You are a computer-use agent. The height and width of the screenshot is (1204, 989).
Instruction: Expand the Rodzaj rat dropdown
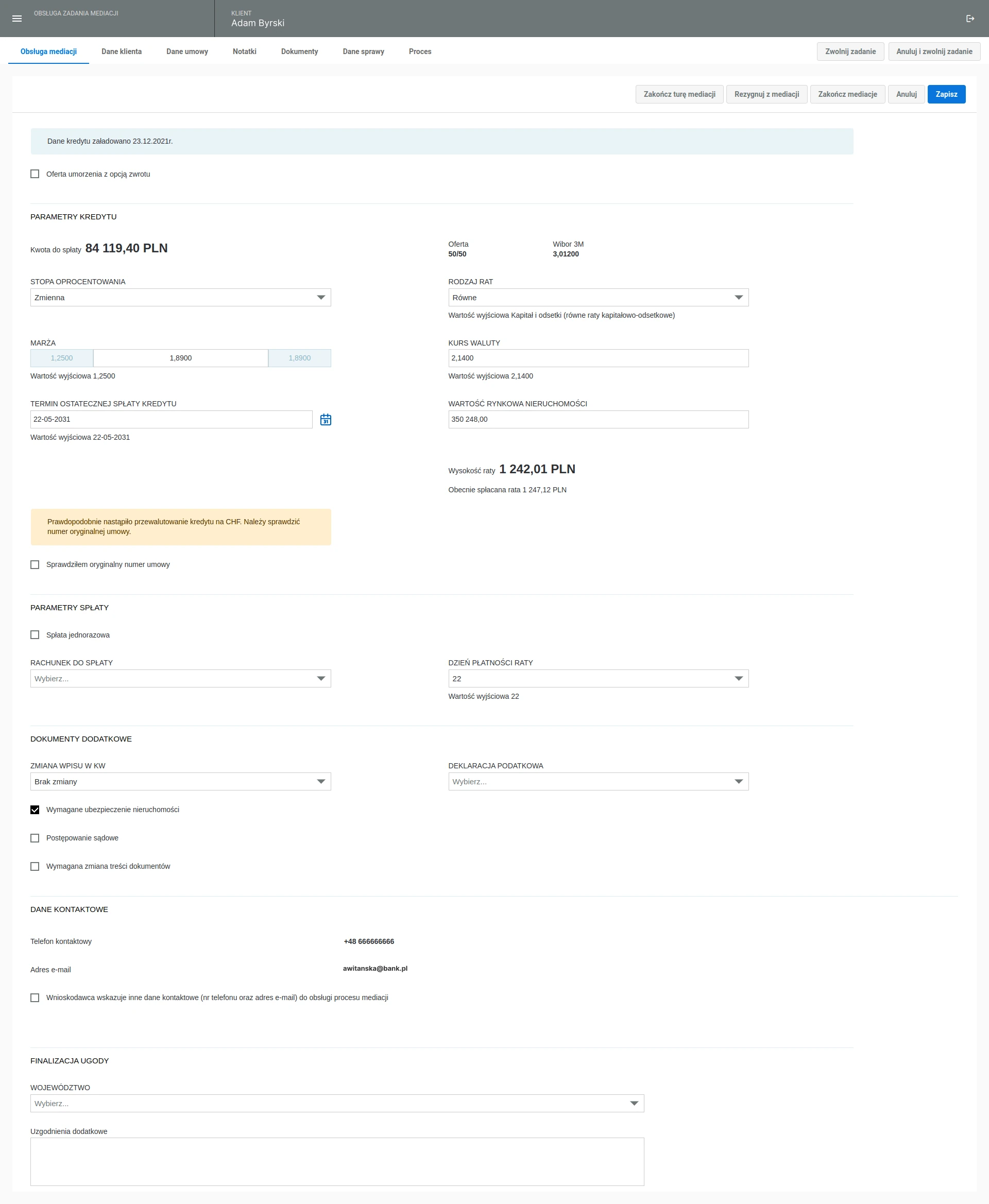(598, 297)
